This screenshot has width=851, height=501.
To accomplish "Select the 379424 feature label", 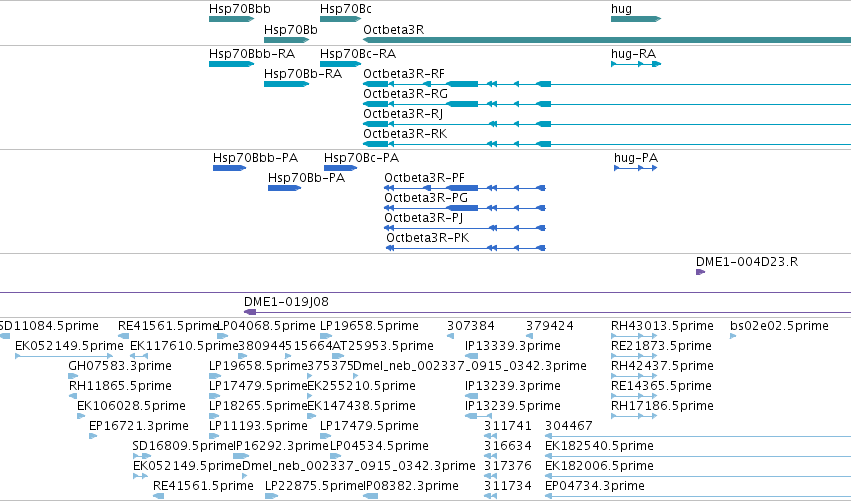I will [549, 326].
